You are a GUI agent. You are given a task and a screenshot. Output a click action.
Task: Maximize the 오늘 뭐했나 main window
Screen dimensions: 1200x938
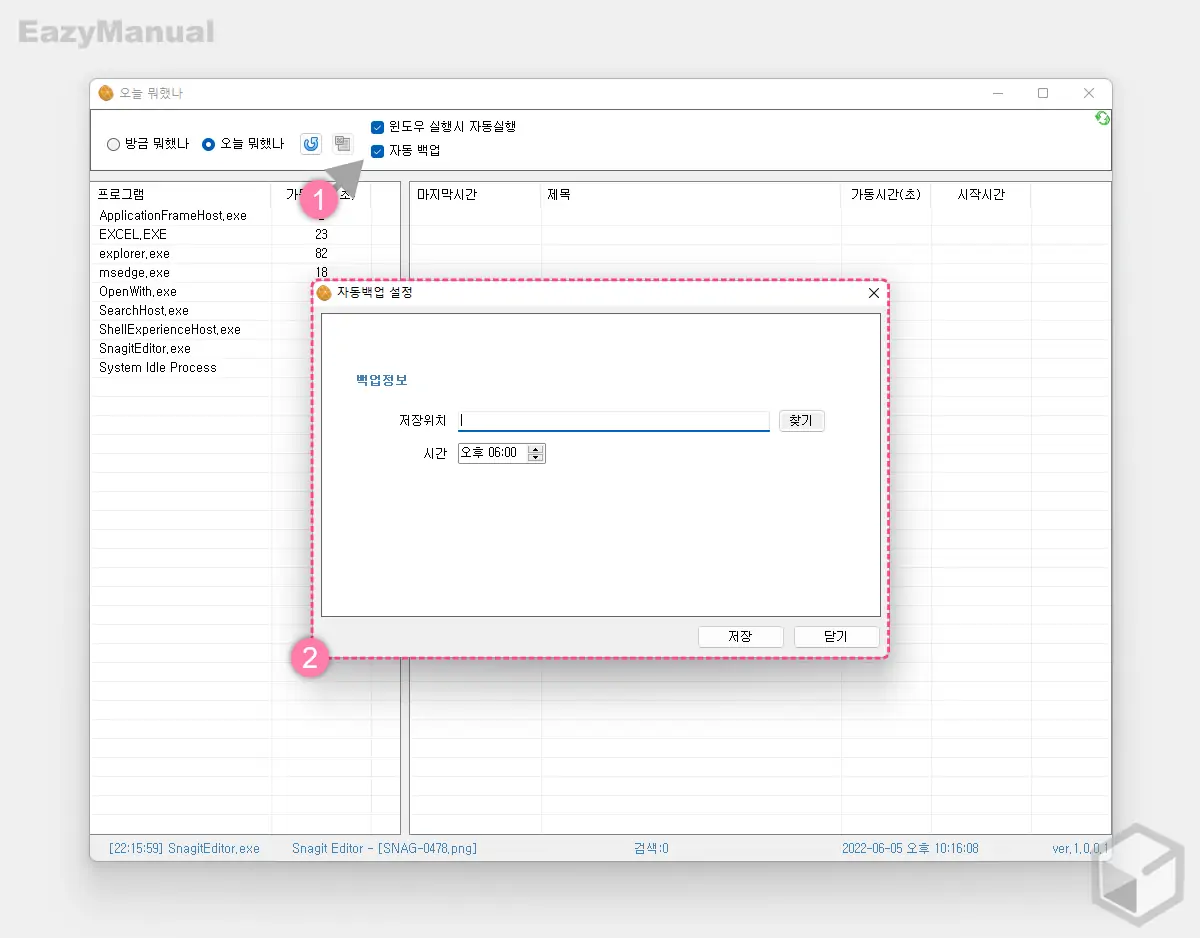[x=1043, y=93]
